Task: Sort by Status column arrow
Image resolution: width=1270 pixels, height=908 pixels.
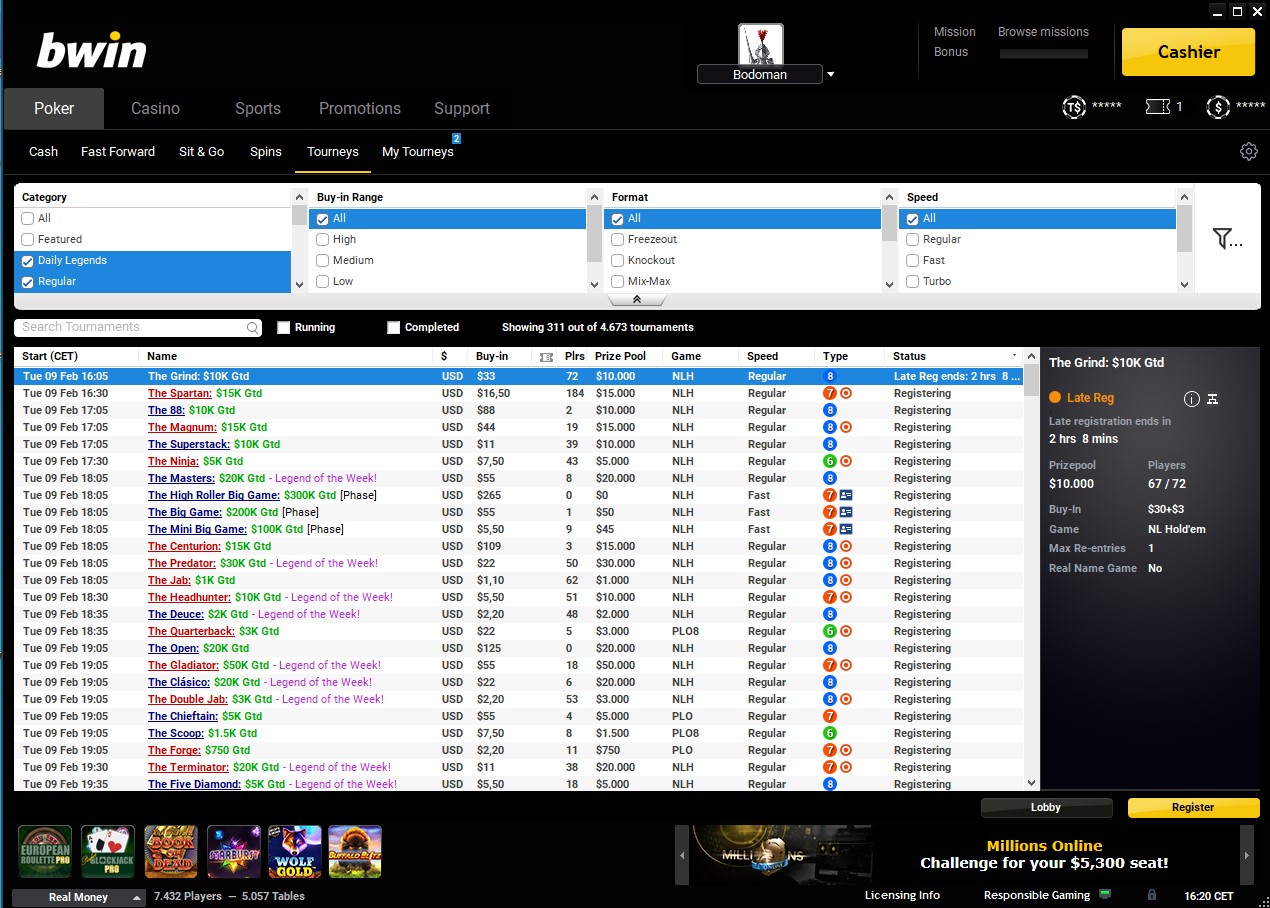Action: click(1015, 357)
